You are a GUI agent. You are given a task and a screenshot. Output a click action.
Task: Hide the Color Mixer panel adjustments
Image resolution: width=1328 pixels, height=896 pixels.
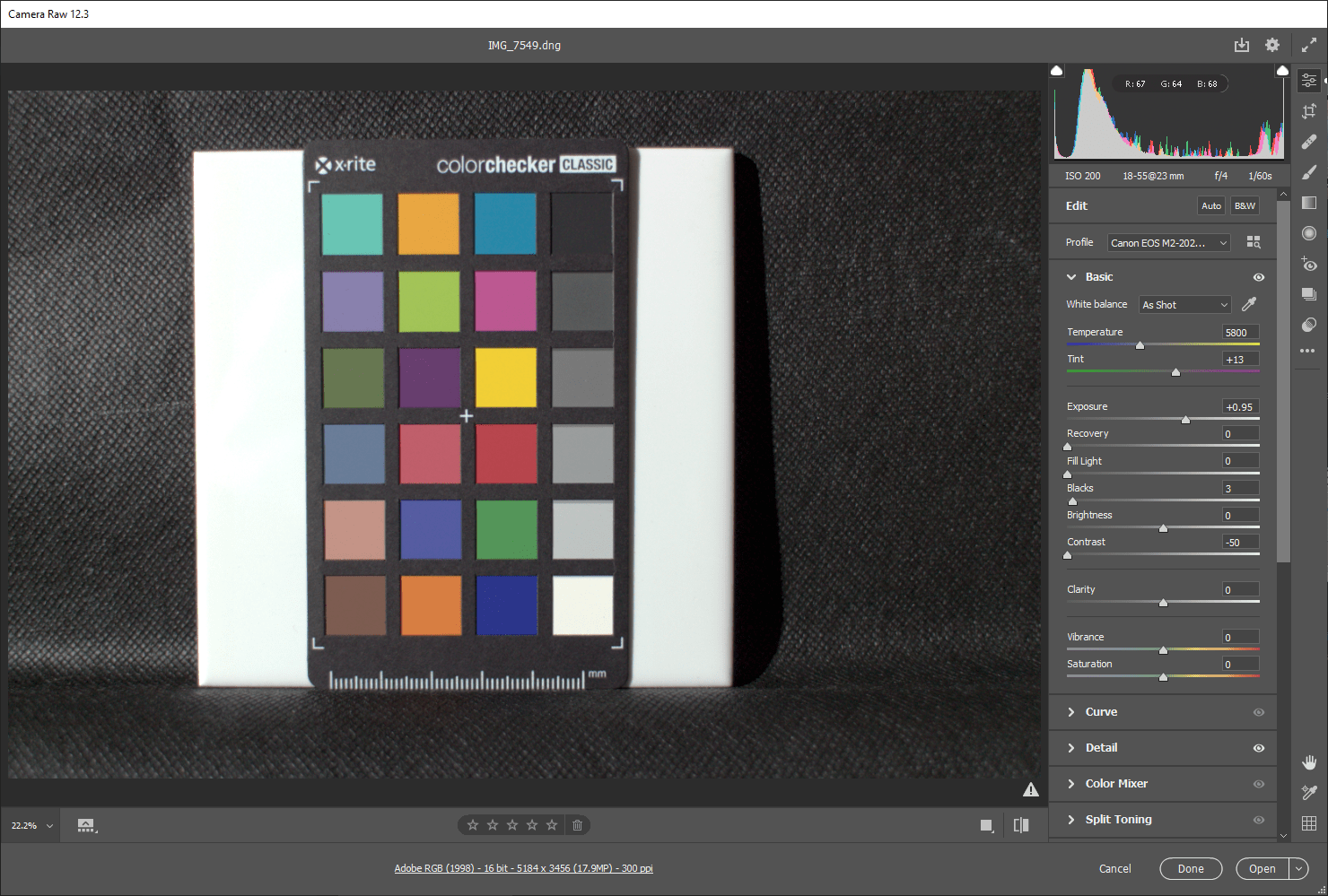point(1258,783)
